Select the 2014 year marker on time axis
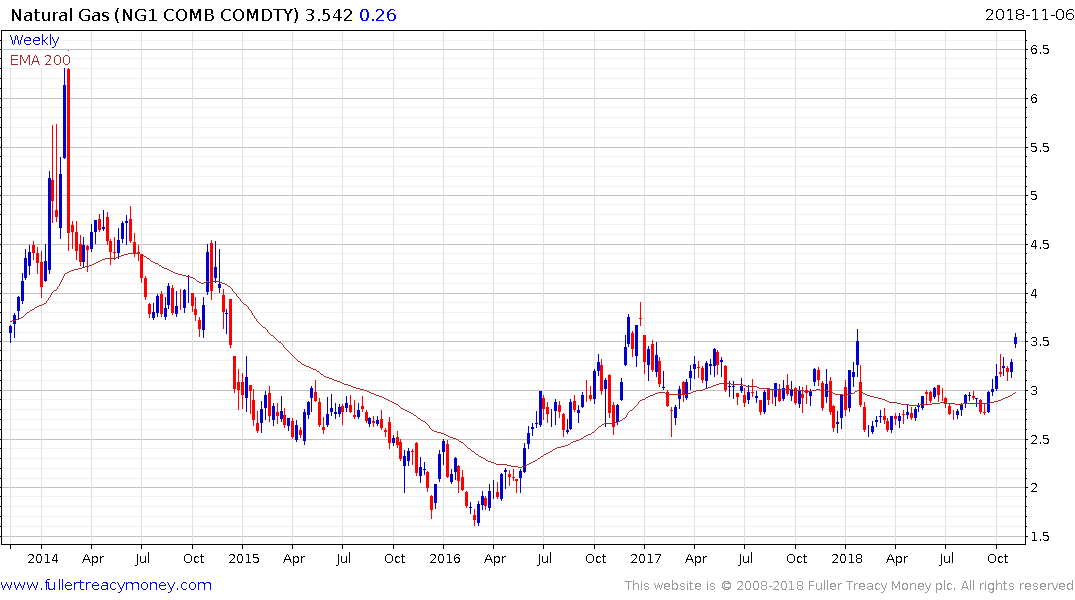This screenshot has width=1075, height=600. 43,558
